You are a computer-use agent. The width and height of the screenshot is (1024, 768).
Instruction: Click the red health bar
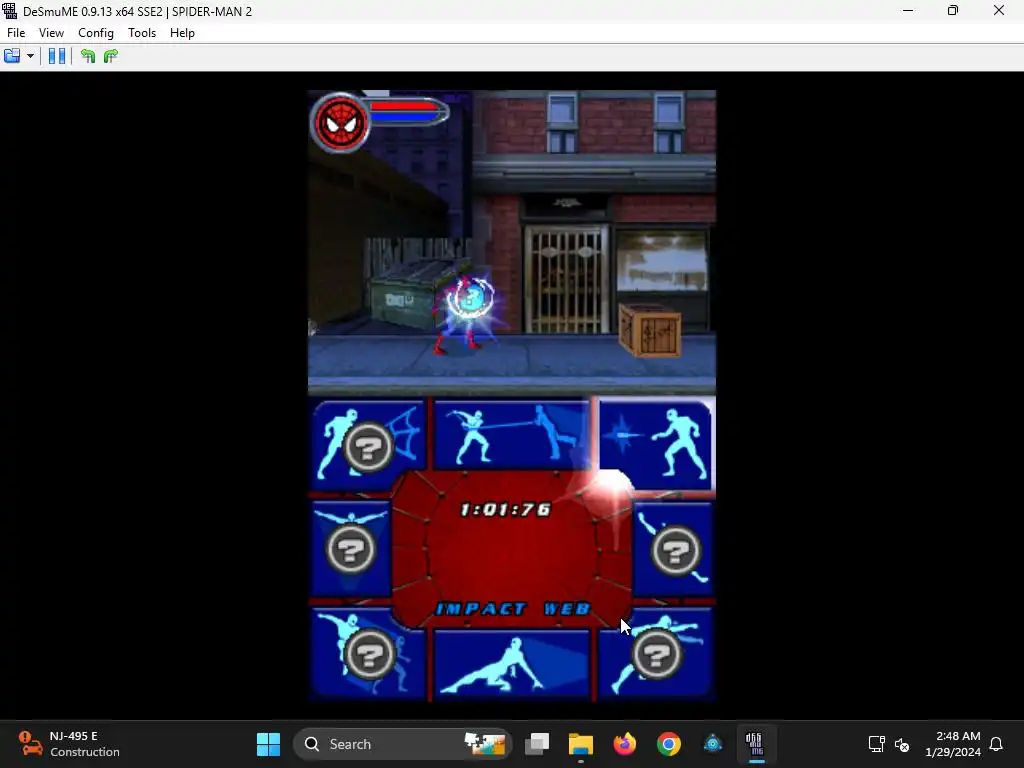[405, 105]
